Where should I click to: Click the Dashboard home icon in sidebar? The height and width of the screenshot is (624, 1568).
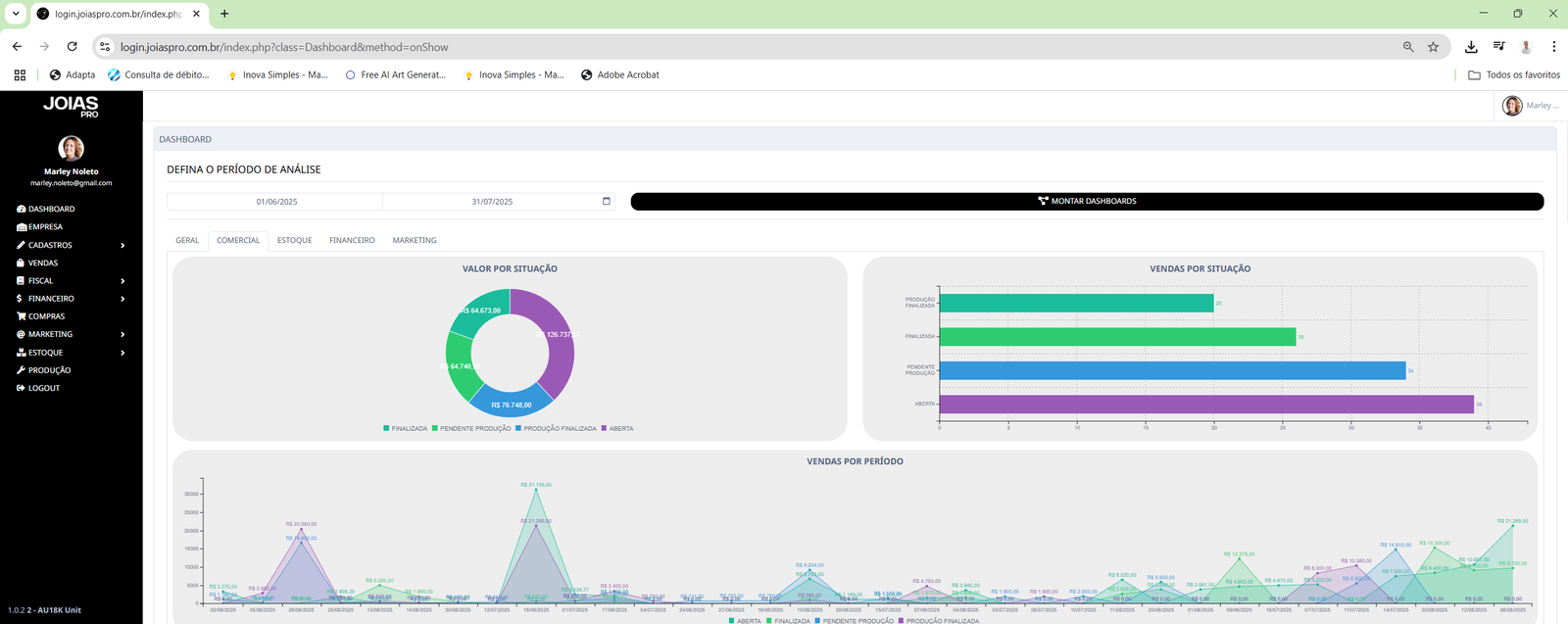22,210
